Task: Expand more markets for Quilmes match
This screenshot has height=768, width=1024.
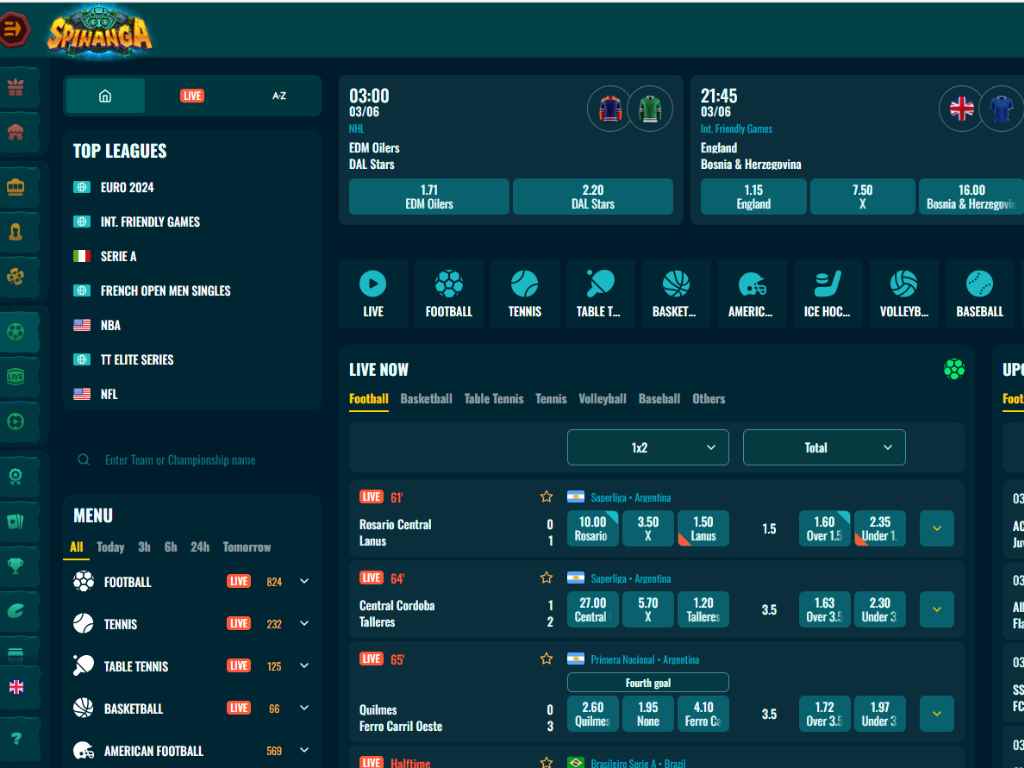Action: [936, 714]
